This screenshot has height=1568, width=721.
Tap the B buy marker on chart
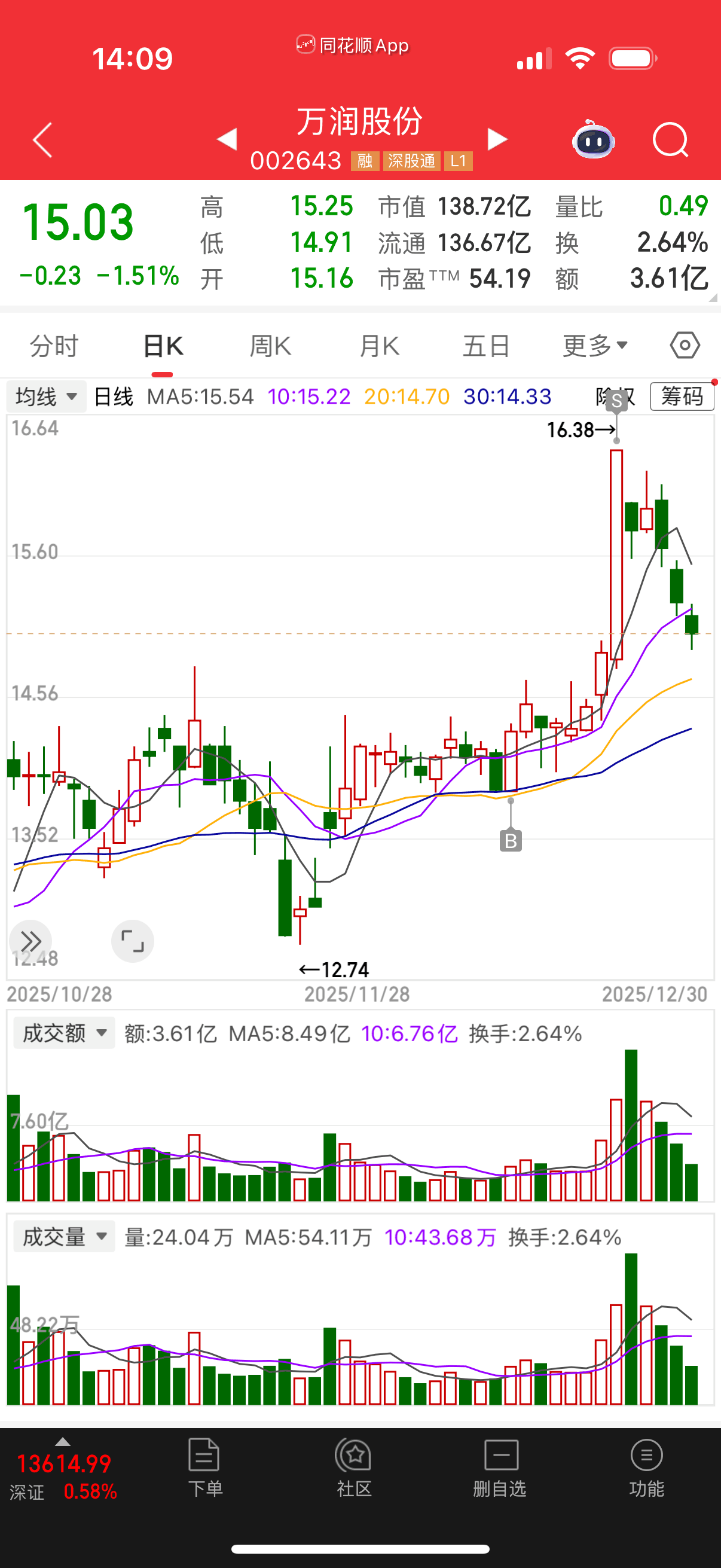tap(511, 841)
